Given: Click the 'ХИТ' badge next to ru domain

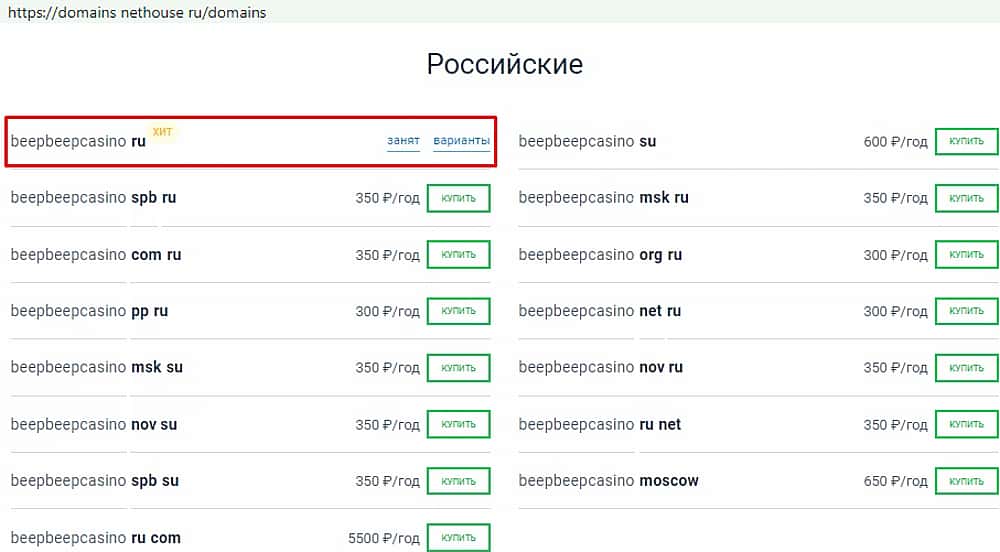Looking at the screenshot, I should (x=162, y=131).
